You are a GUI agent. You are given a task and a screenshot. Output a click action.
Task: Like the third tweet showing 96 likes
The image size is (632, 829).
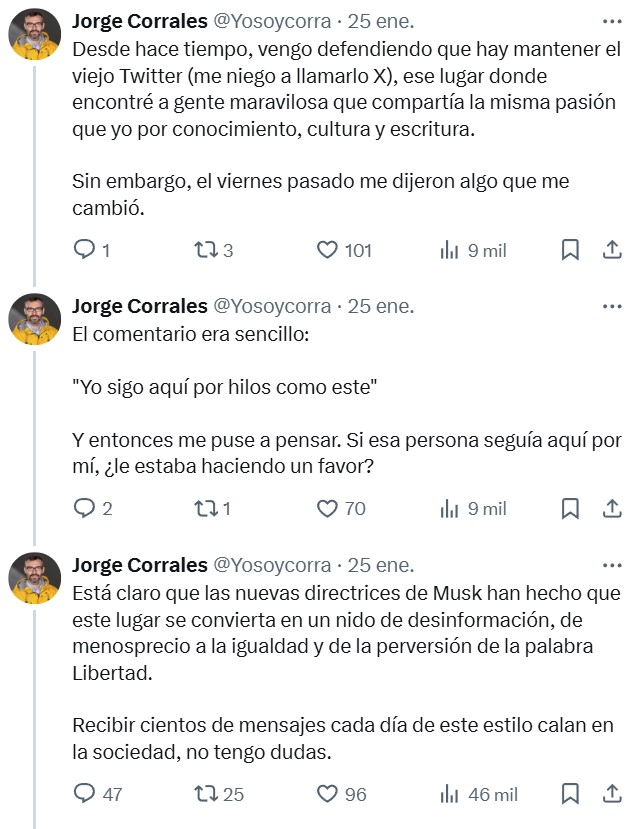pyautogui.click(x=329, y=795)
